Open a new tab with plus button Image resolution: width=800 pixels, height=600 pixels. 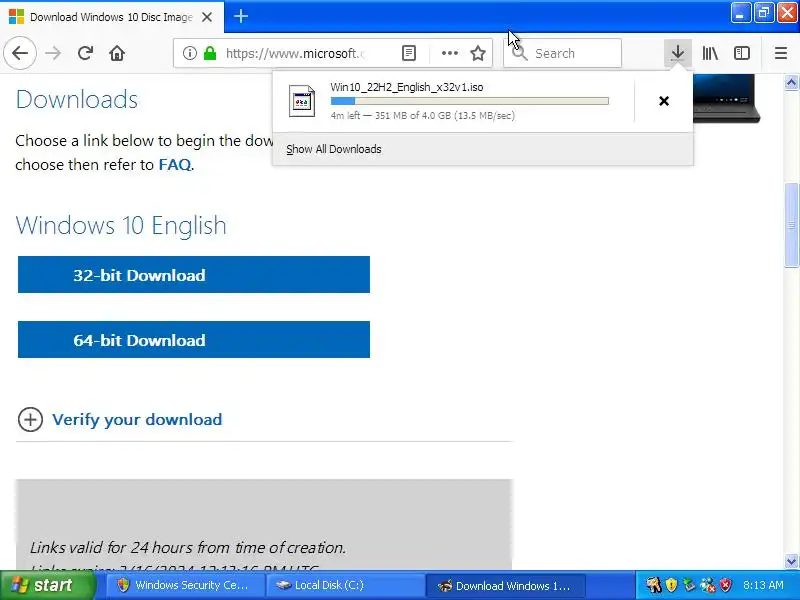241,16
